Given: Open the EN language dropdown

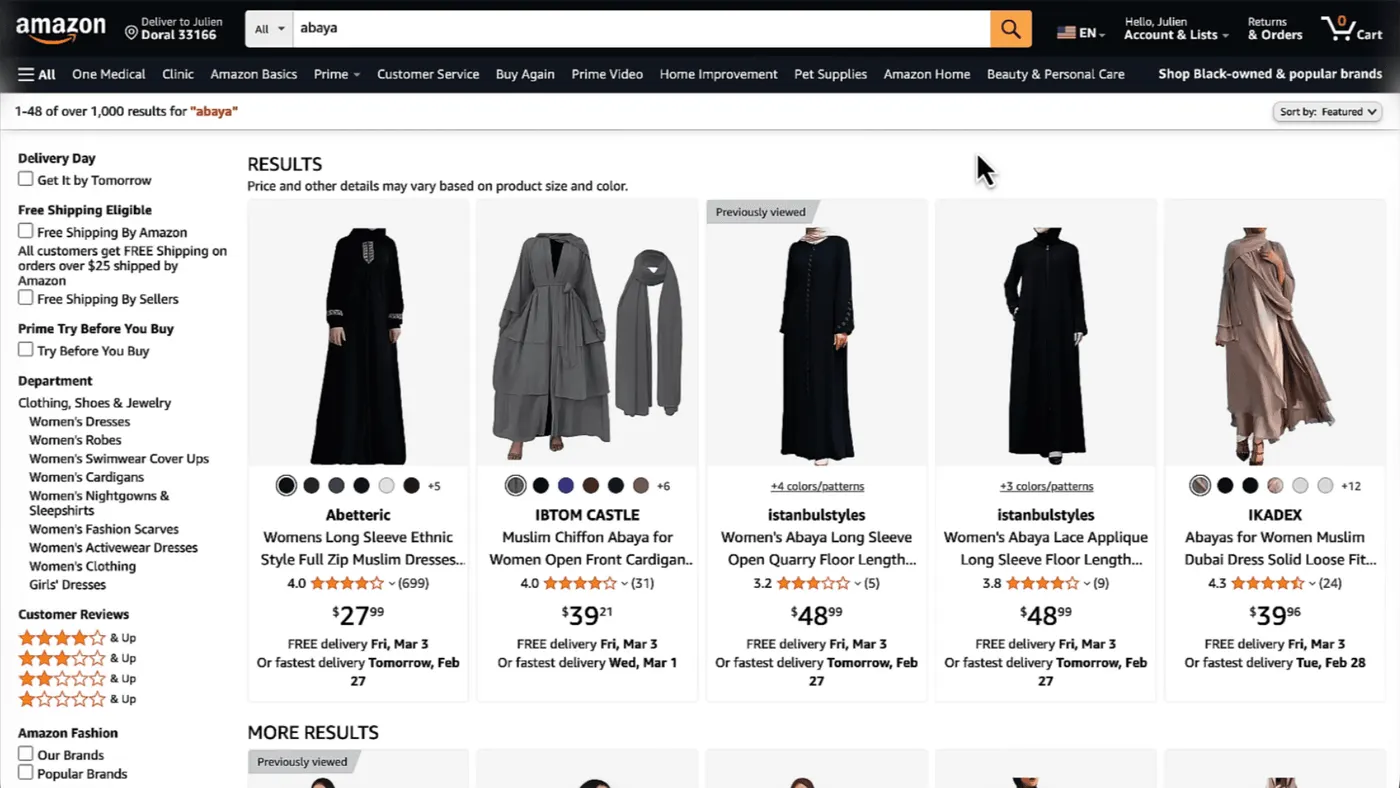Looking at the screenshot, I should tap(1081, 33).
